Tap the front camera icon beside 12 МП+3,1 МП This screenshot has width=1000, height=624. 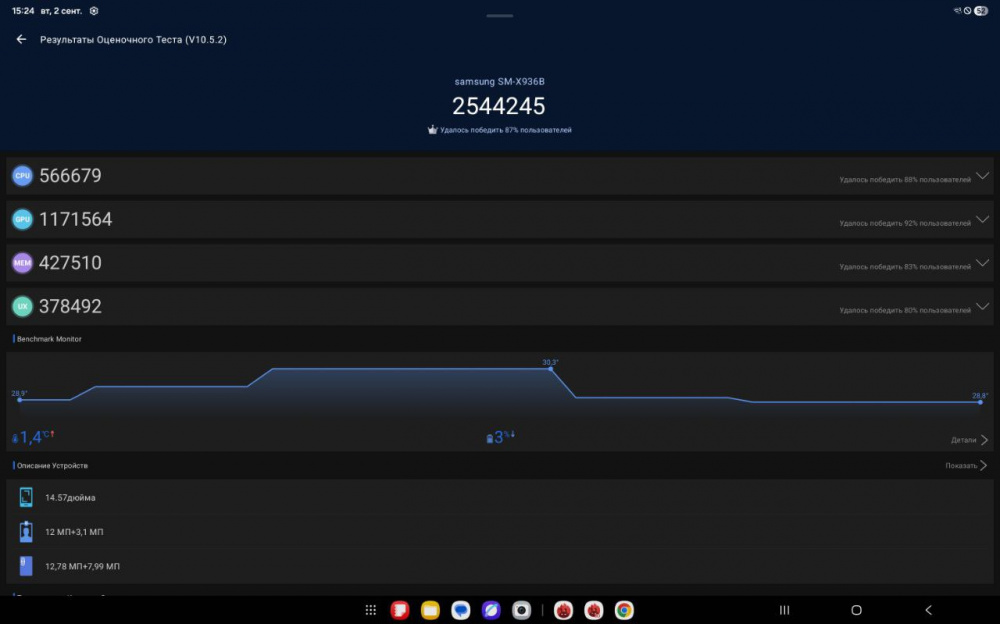(26, 531)
